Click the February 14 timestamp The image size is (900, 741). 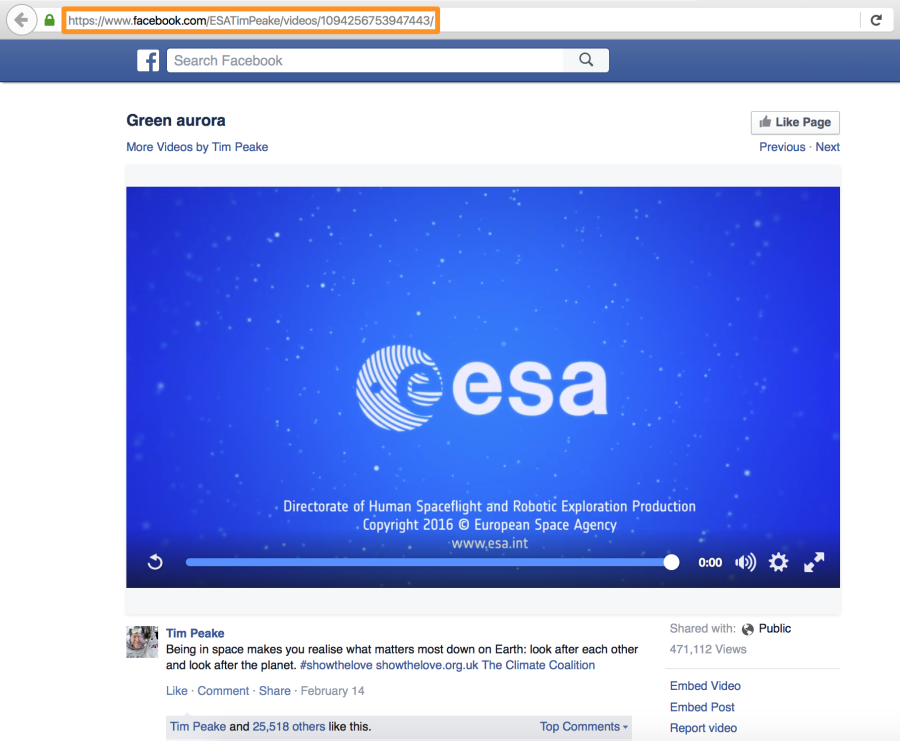coord(332,690)
